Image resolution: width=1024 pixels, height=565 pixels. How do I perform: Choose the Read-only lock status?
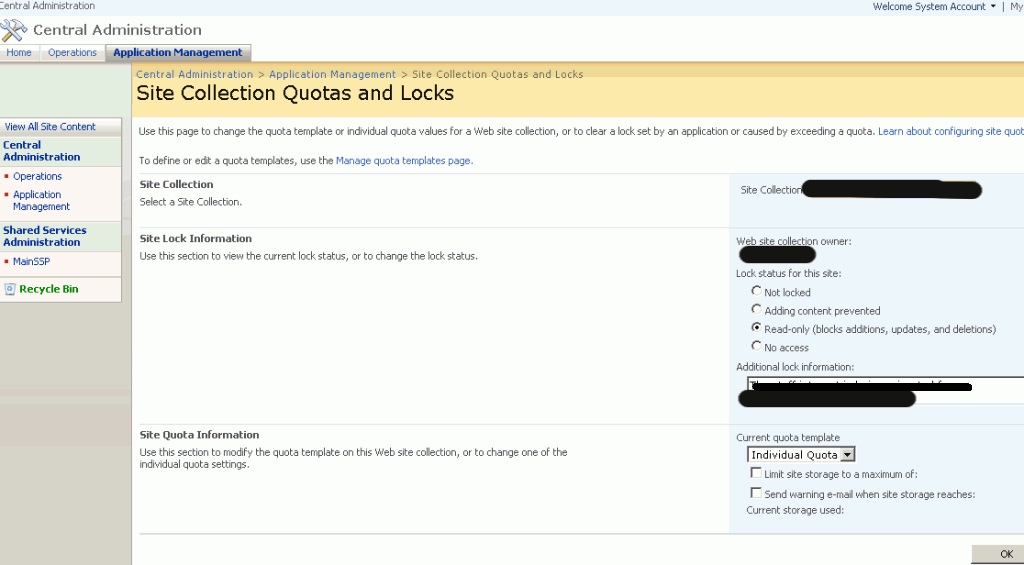(756, 328)
